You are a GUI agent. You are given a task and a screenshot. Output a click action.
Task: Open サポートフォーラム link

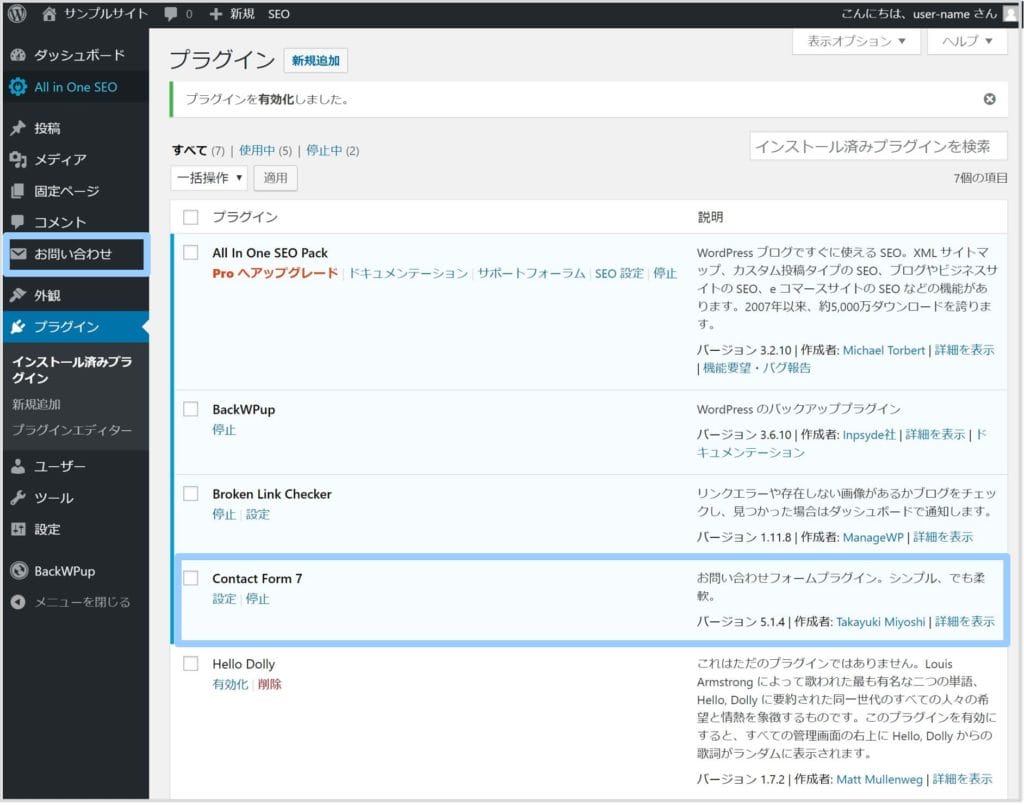532,273
